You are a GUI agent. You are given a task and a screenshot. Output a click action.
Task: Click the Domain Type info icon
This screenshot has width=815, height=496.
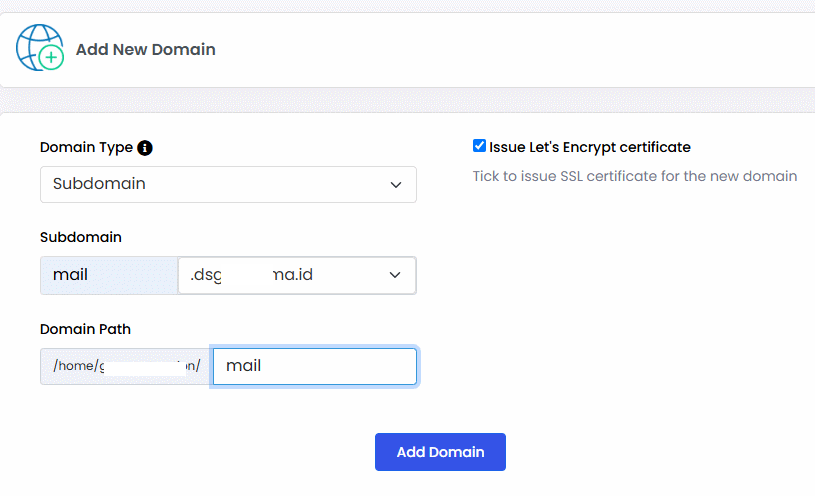(x=144, y=148)
